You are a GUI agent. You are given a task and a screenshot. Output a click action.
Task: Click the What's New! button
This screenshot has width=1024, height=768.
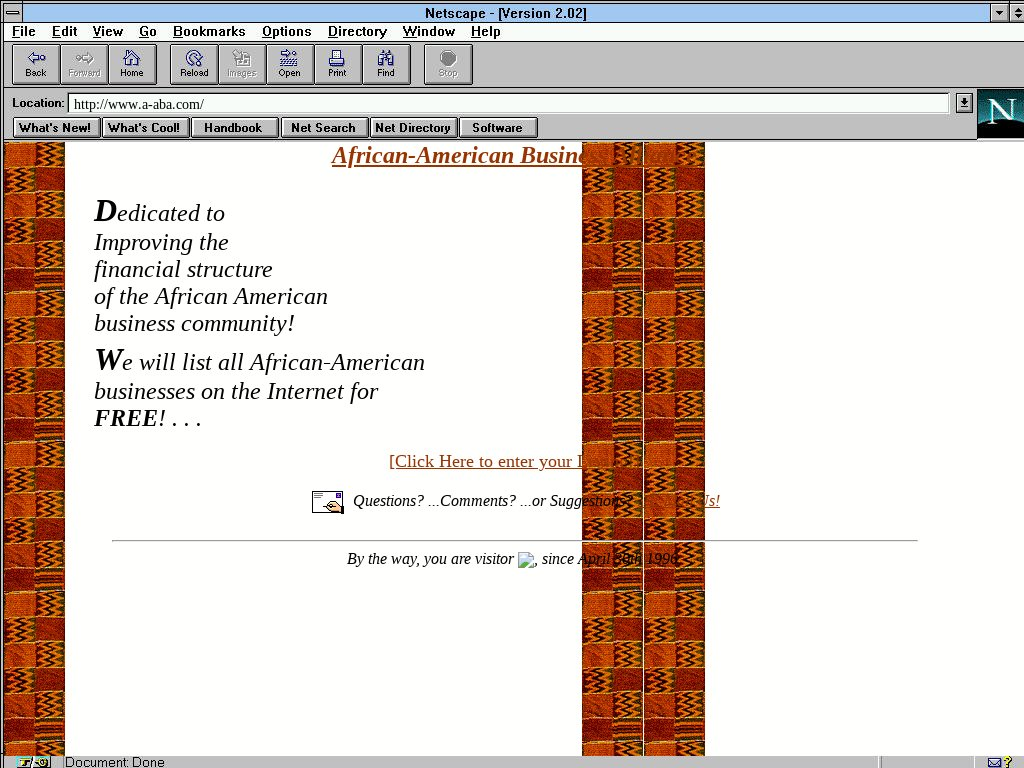point(55,128)
